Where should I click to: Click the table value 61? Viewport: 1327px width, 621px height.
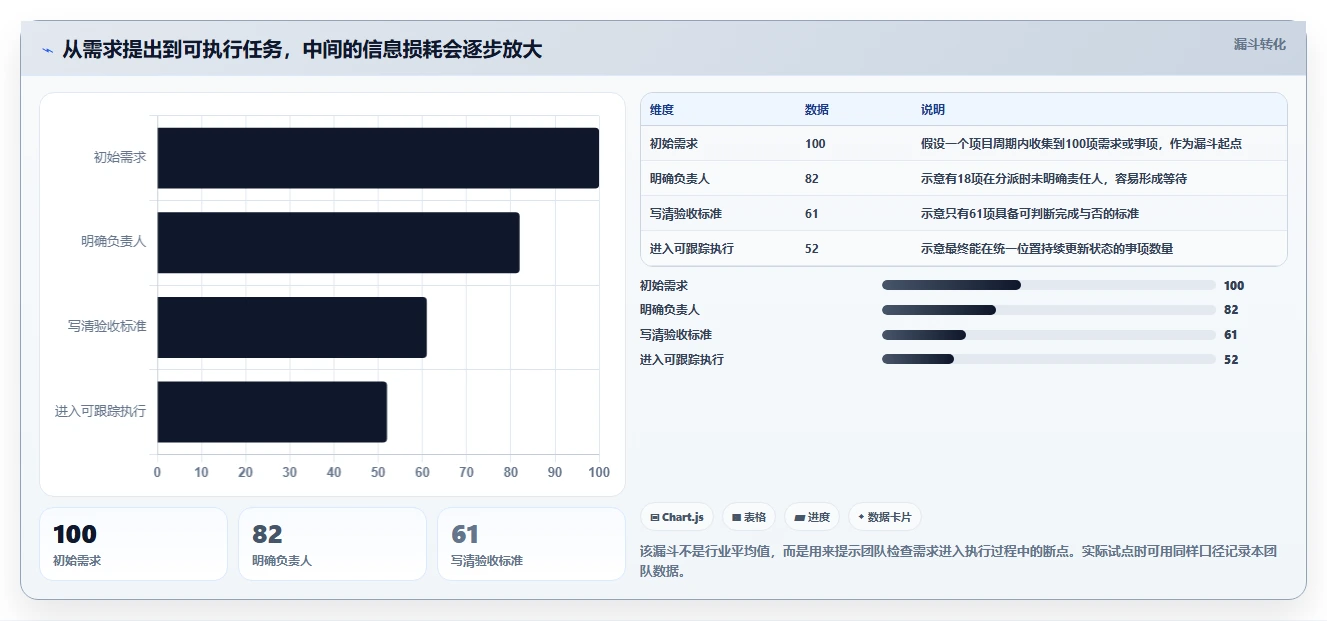(812, 214)
